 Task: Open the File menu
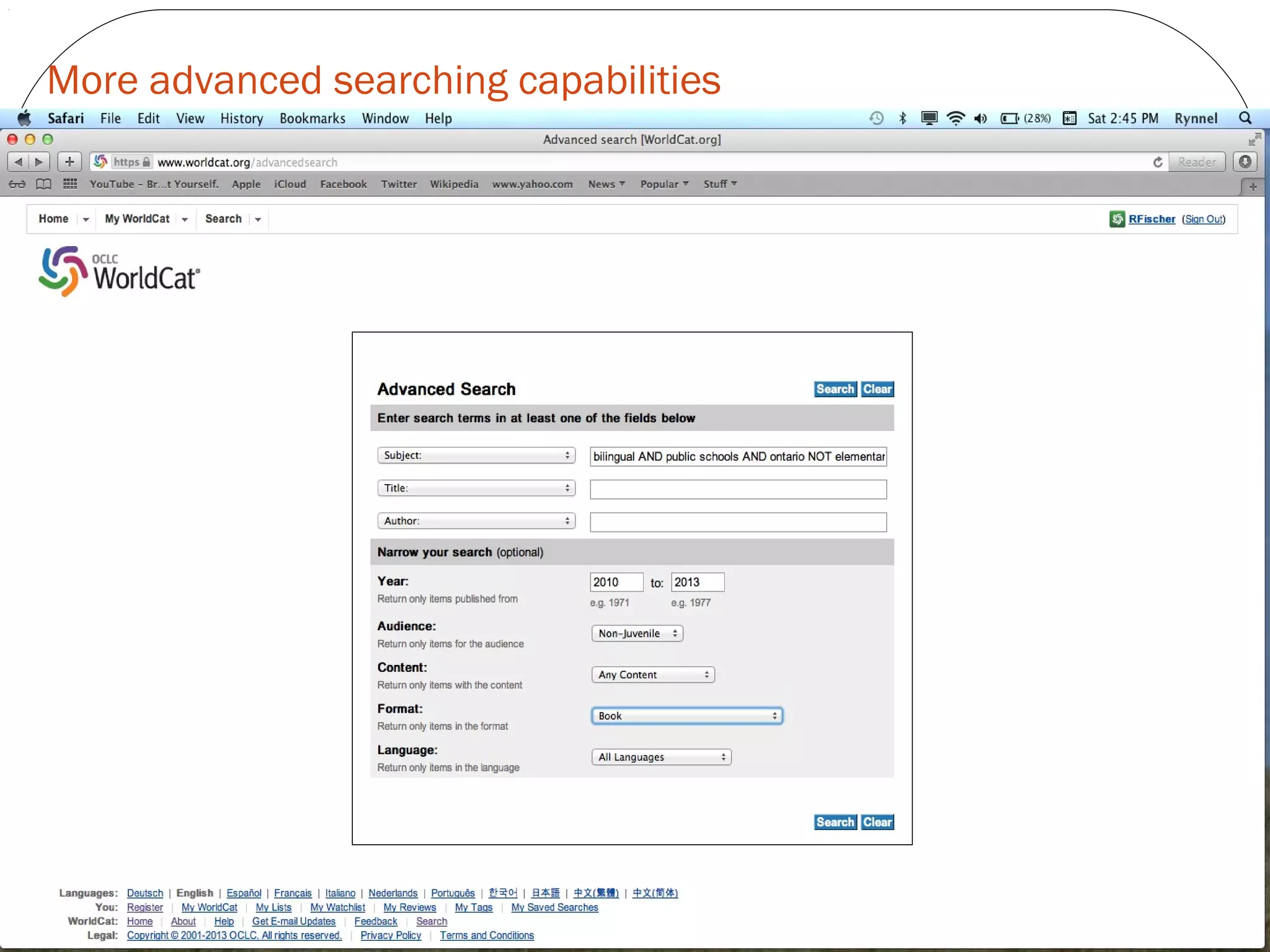[x=110, y=118]
